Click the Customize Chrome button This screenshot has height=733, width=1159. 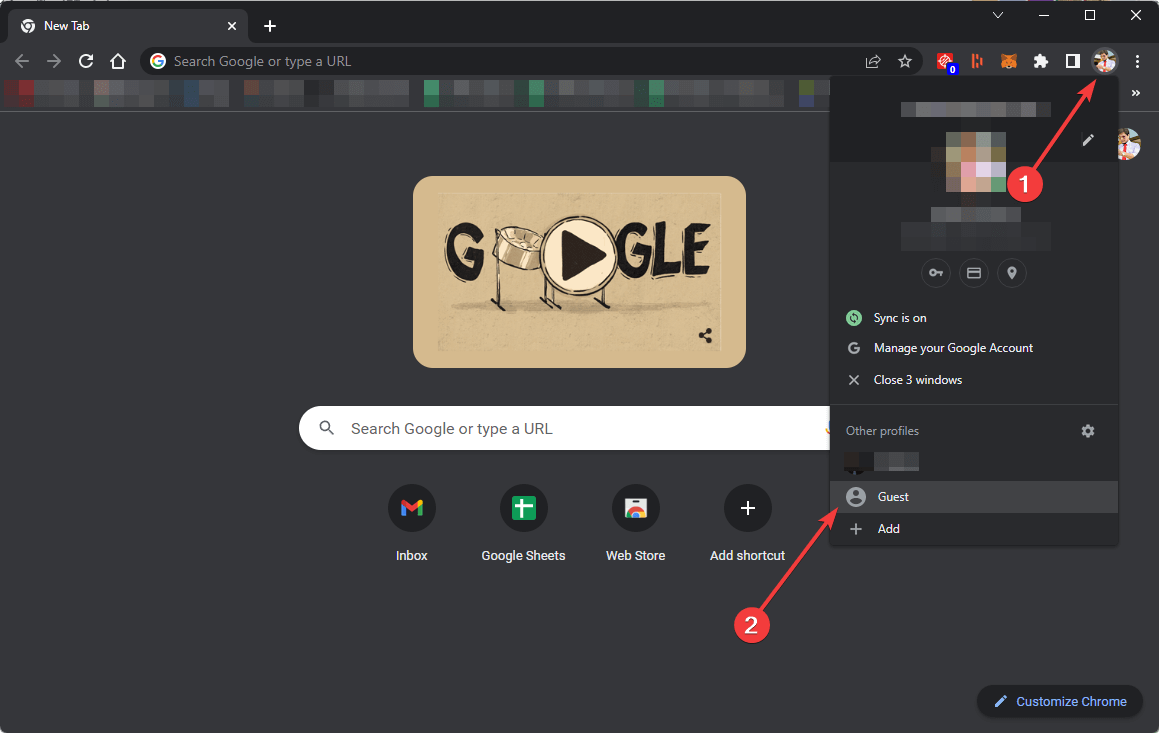click(1060, 701)
